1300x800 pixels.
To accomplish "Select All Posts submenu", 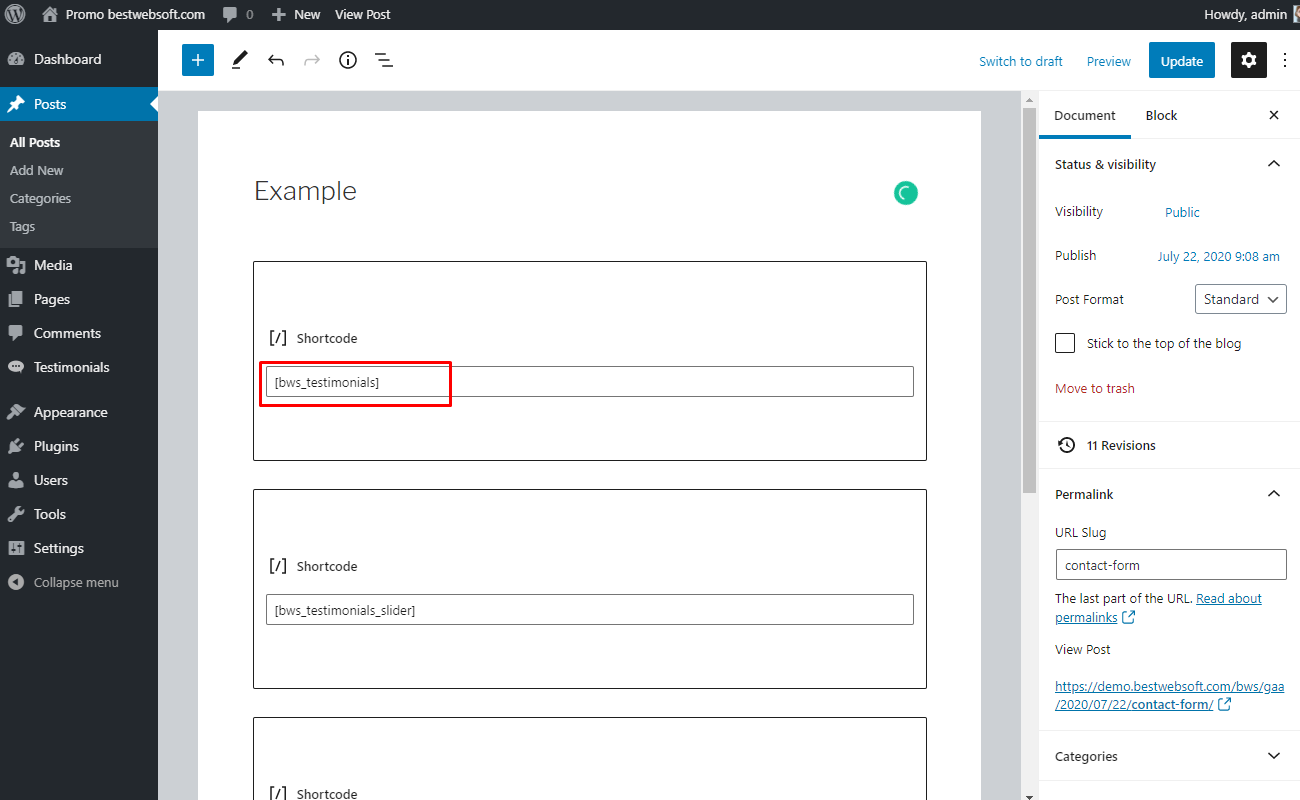I will (35, 142).
